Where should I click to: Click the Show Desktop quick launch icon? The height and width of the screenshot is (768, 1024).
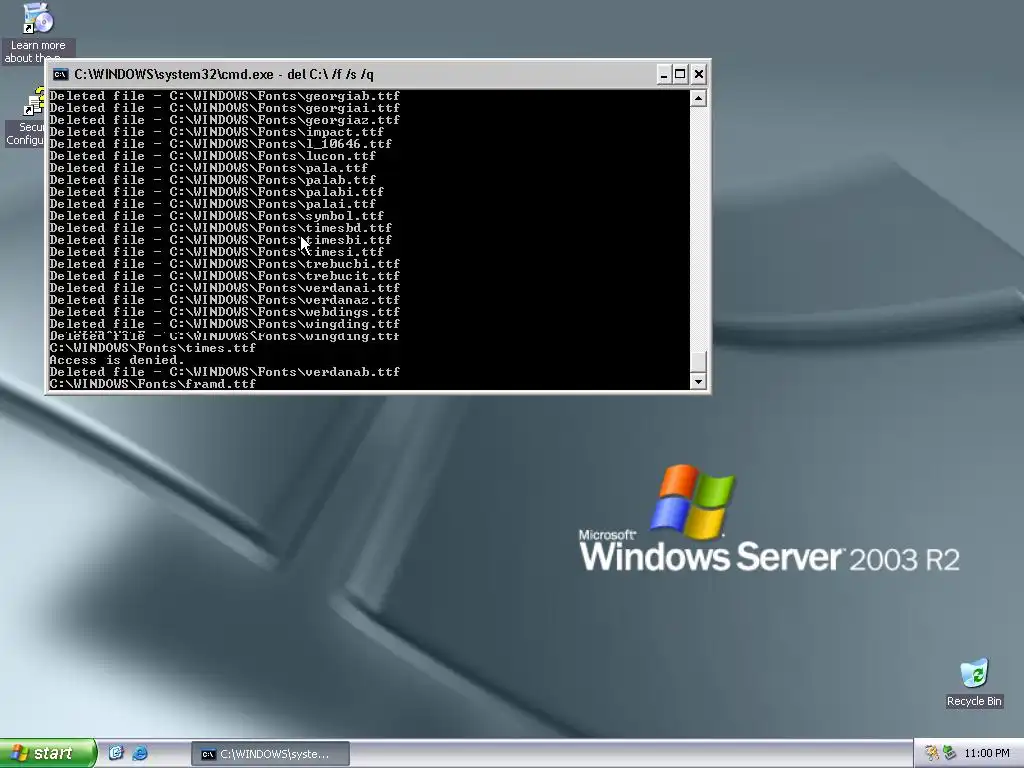click(116, 753)
